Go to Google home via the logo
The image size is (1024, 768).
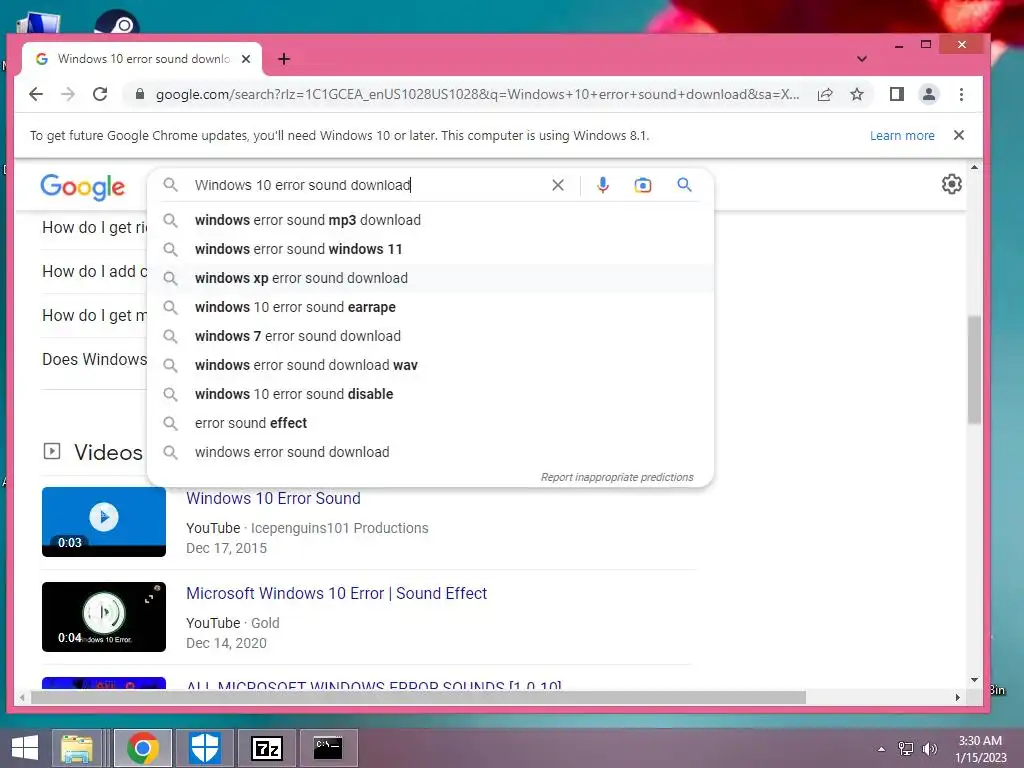click(x=82, y=187)
